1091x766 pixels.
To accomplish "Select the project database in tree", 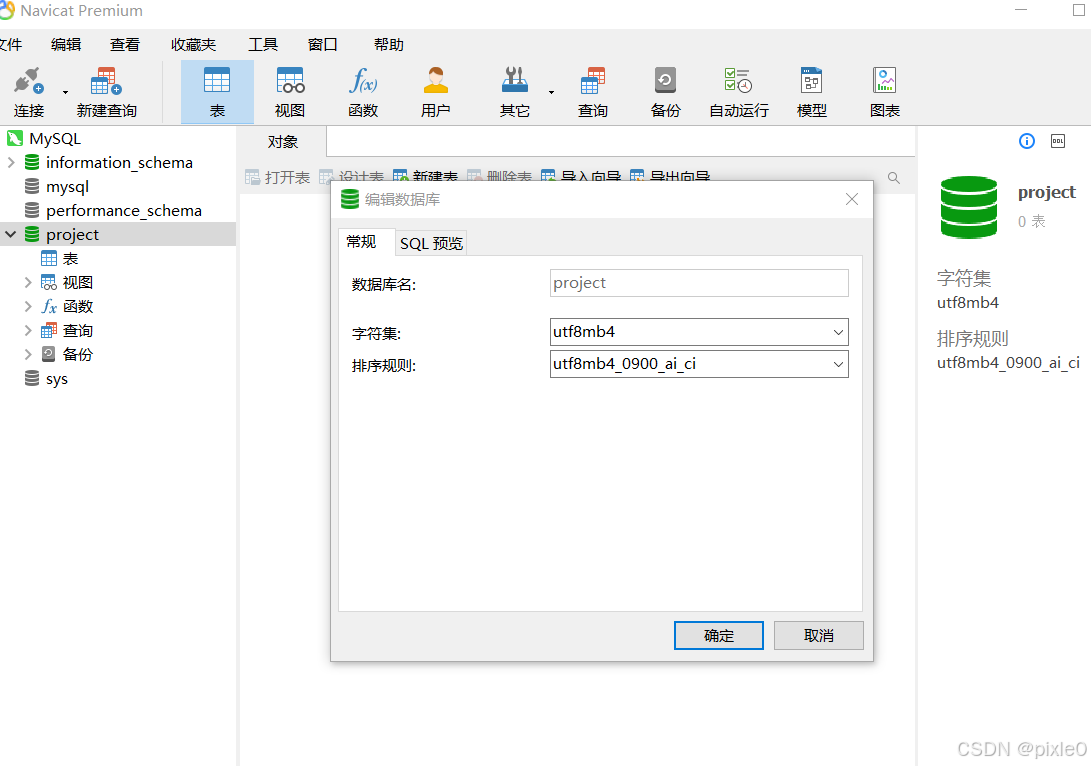I will (72, 234).
